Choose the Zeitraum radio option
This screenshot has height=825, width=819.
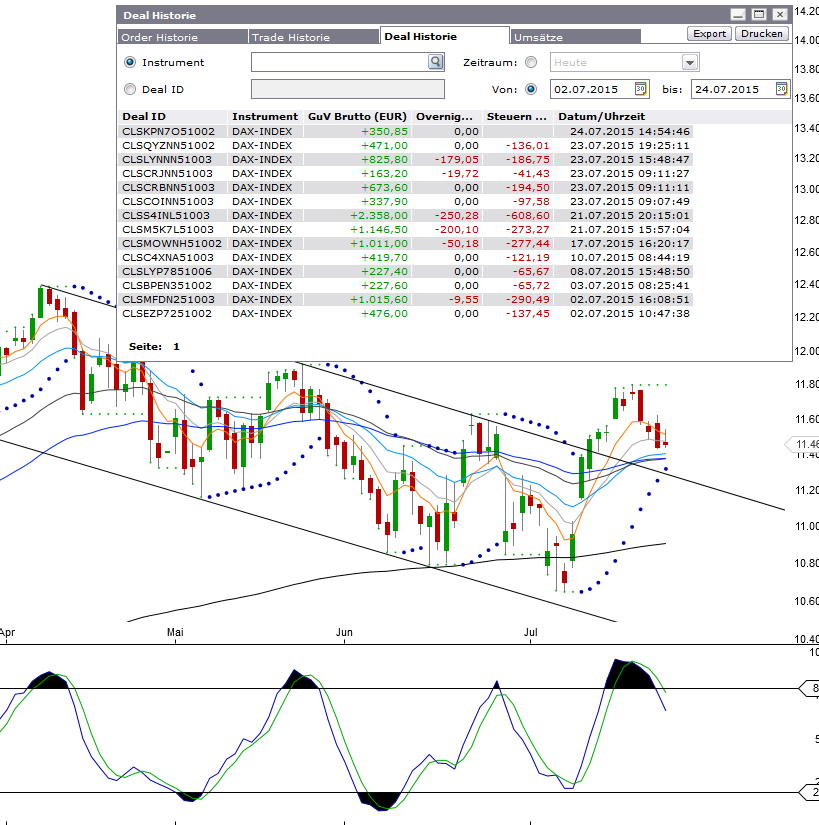(531, 62)
